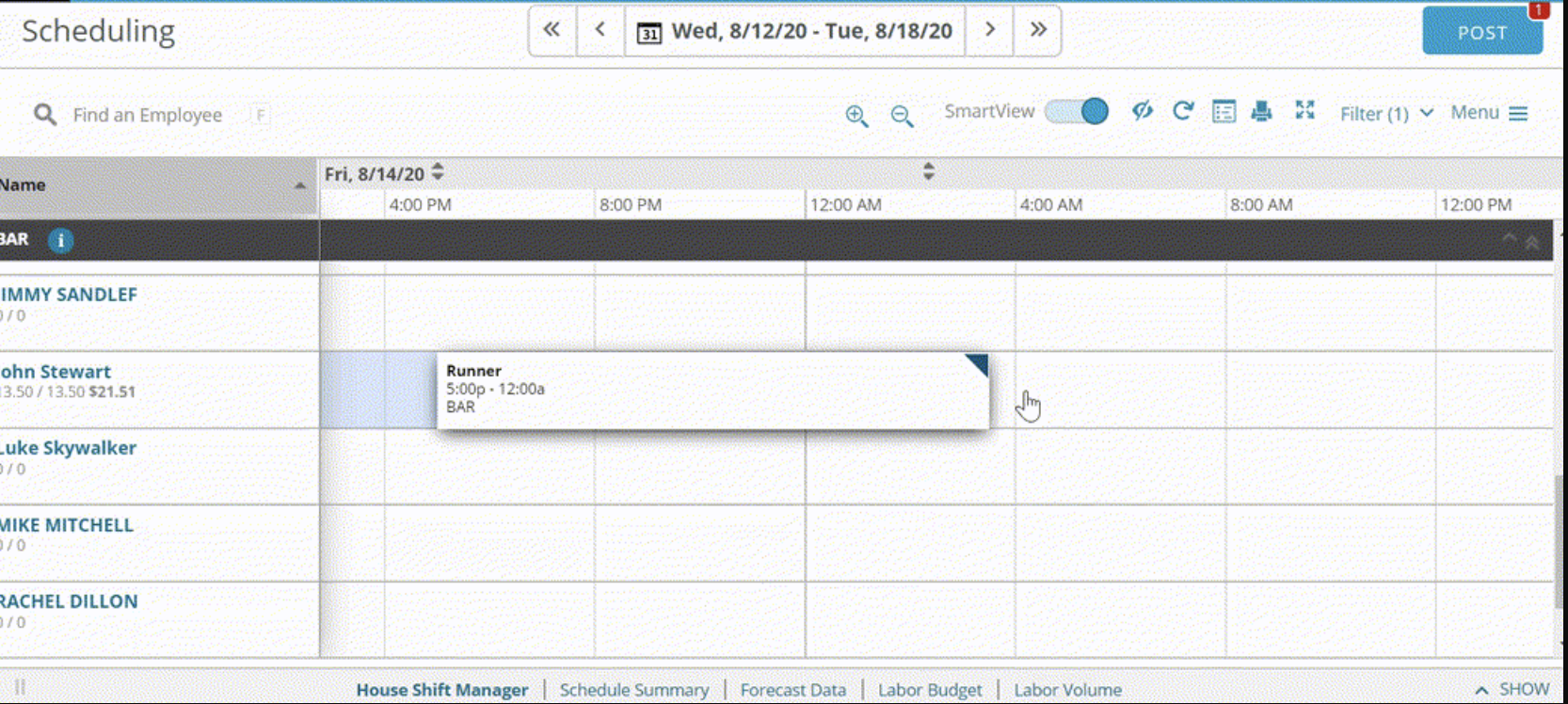Viewport: 1568px width, 704px height.
Task: Zoom out the schedule timeline
Action: click(902, 116)
